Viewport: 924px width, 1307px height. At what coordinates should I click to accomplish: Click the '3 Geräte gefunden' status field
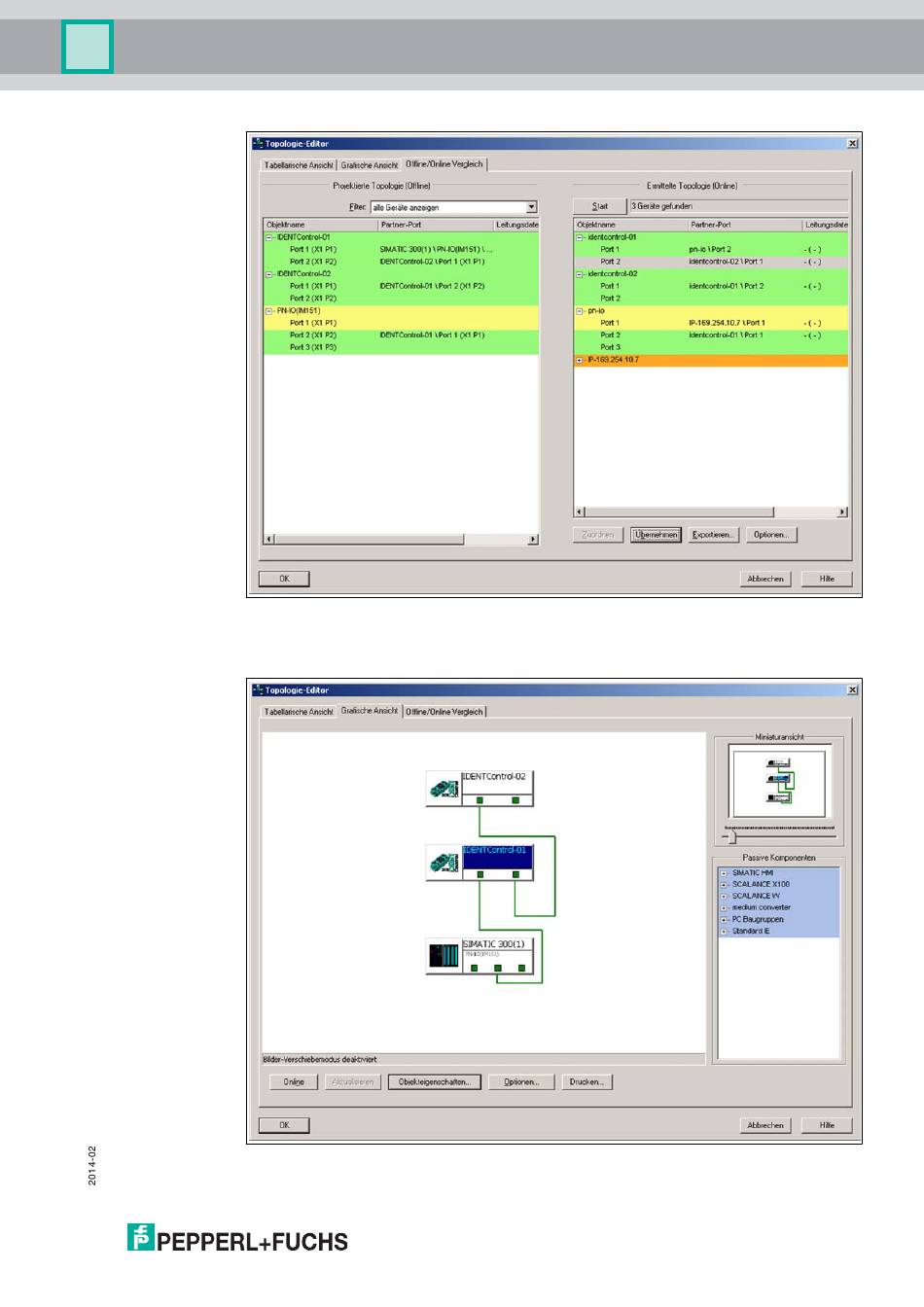(x=738, y=206)
